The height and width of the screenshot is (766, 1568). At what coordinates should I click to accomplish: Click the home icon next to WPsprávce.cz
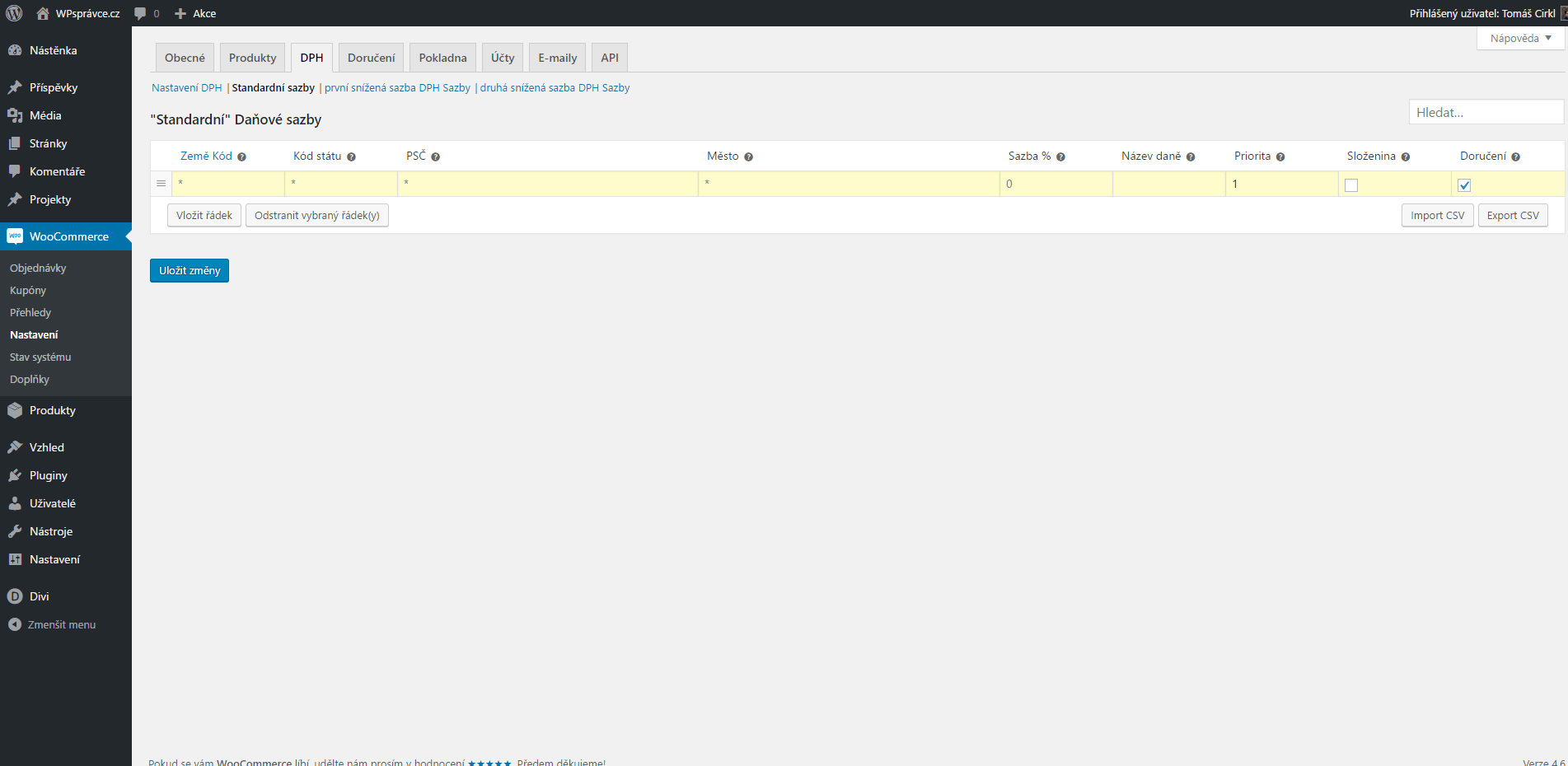pos(43,13)
